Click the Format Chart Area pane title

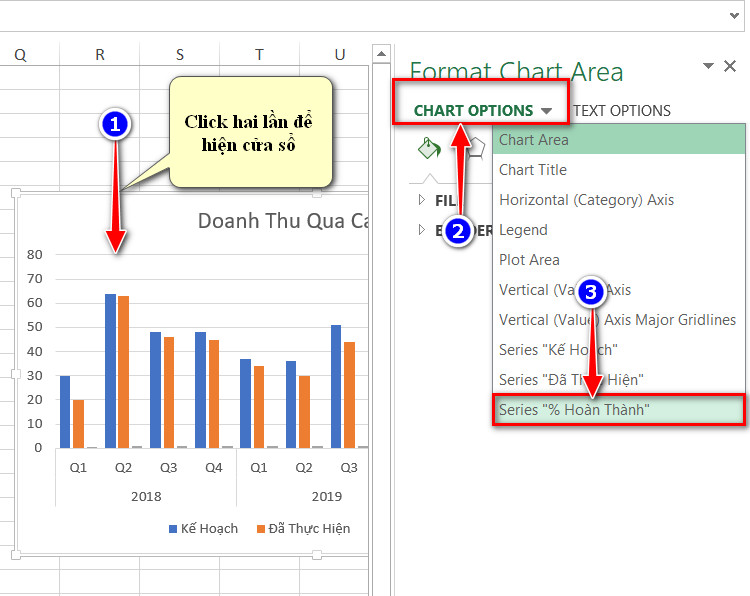516,72
